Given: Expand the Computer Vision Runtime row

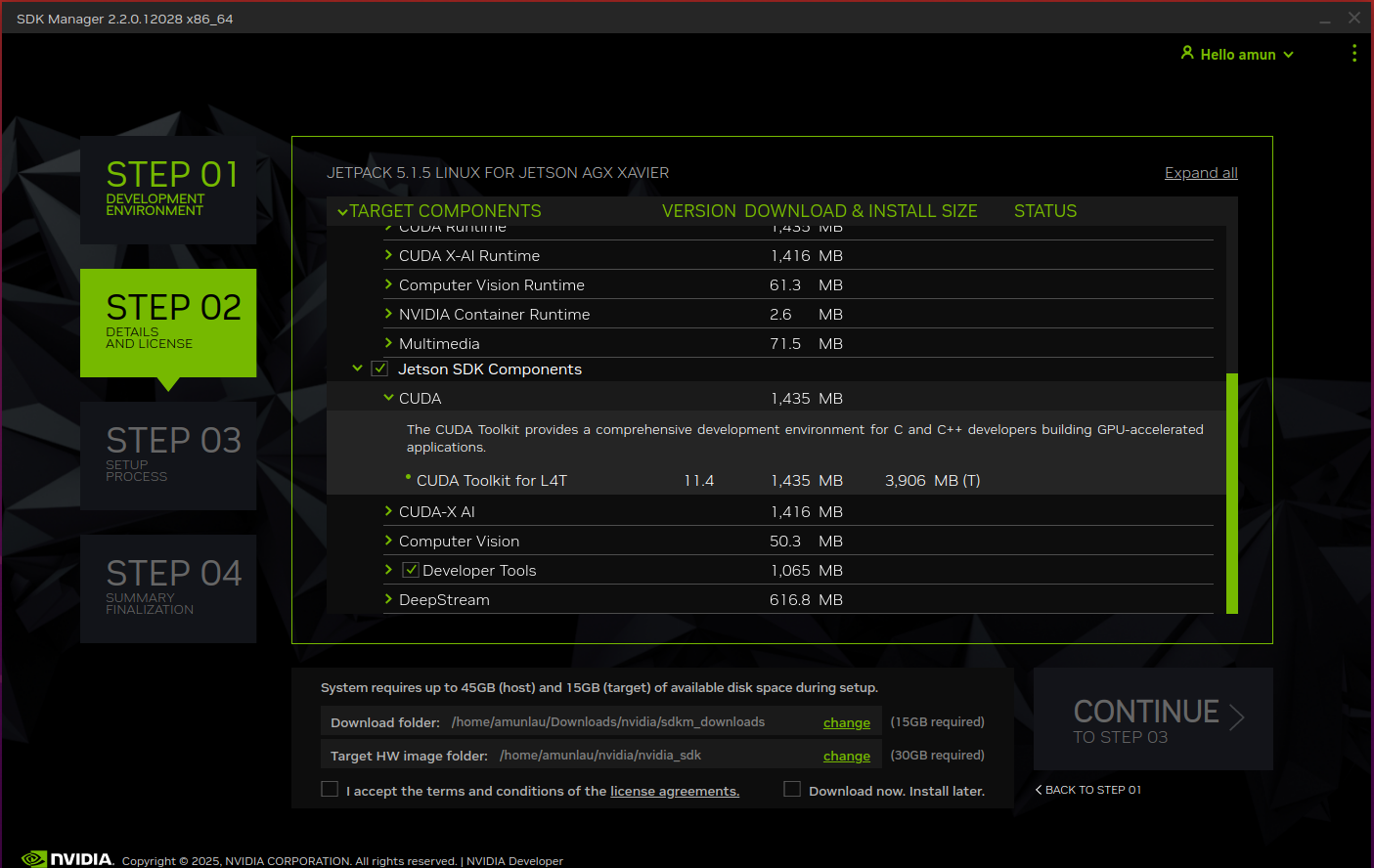Looking at the screenshot, I should click(388, 284).
